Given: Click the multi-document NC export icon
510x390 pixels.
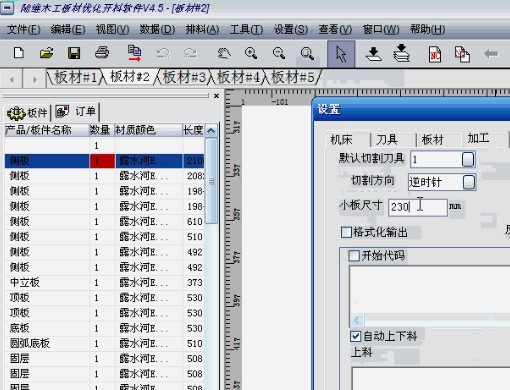Looking at the screenshot, I should pos(462,54).
